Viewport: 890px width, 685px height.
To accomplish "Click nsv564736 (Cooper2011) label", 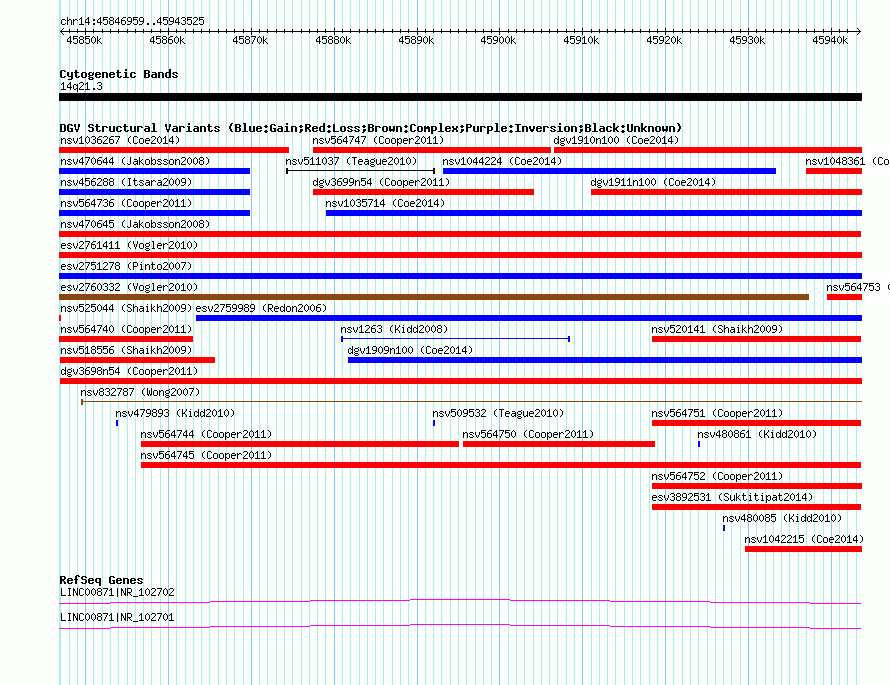I will click(x=126, y=203).
